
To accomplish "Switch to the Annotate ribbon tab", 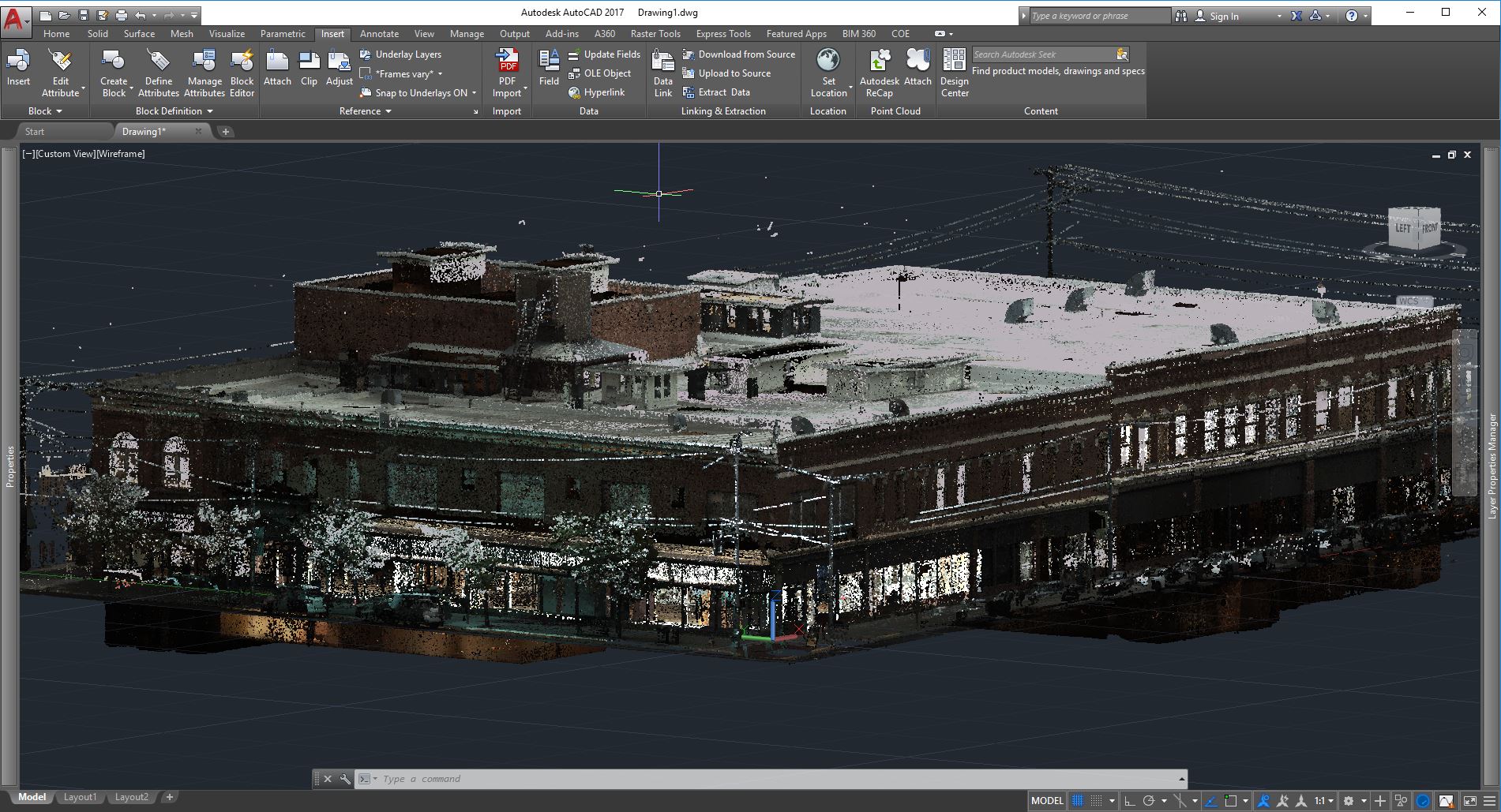I will click(379, 34).
